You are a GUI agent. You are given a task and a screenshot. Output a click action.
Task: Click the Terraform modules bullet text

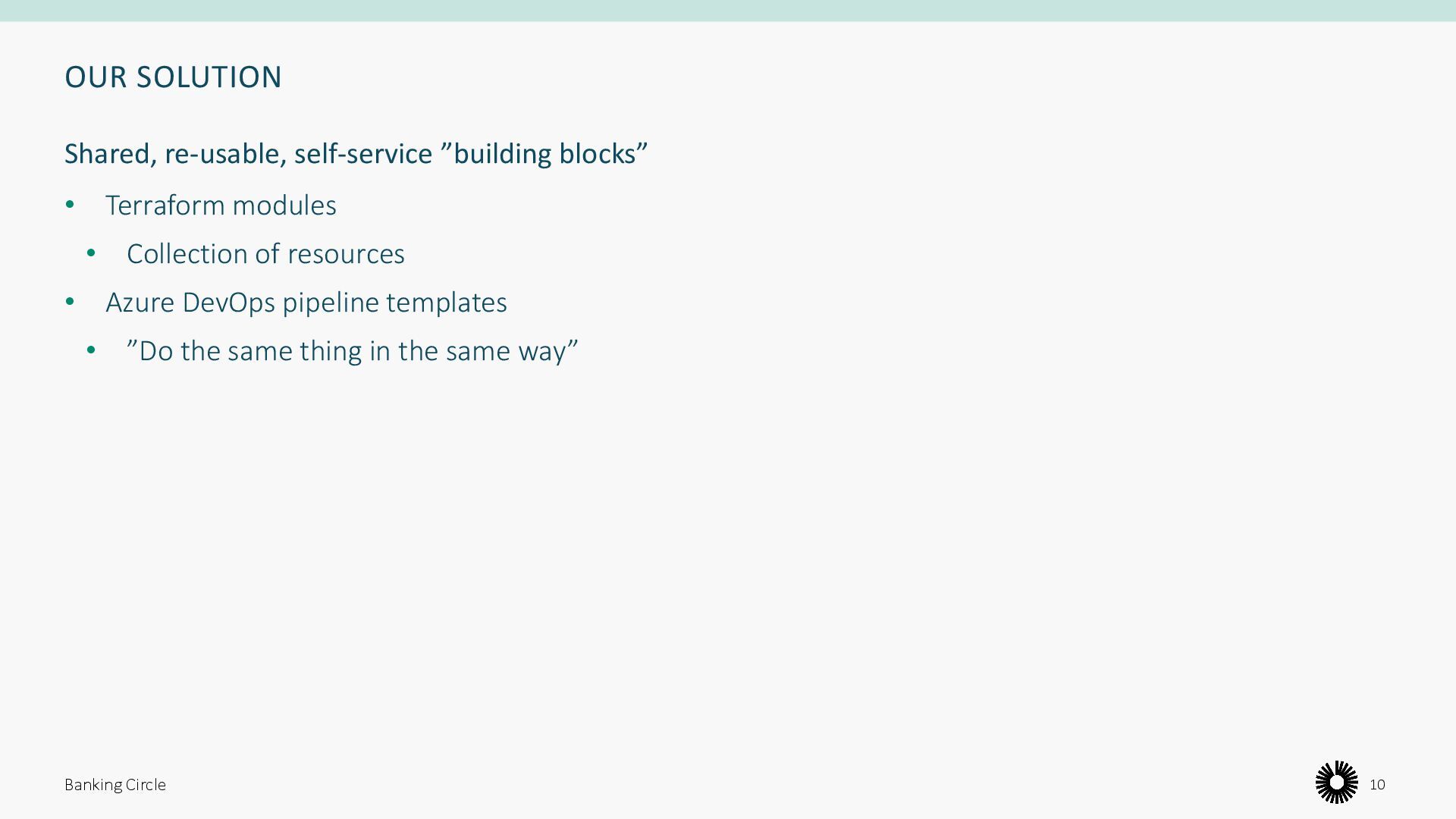[x=221, y=206]
